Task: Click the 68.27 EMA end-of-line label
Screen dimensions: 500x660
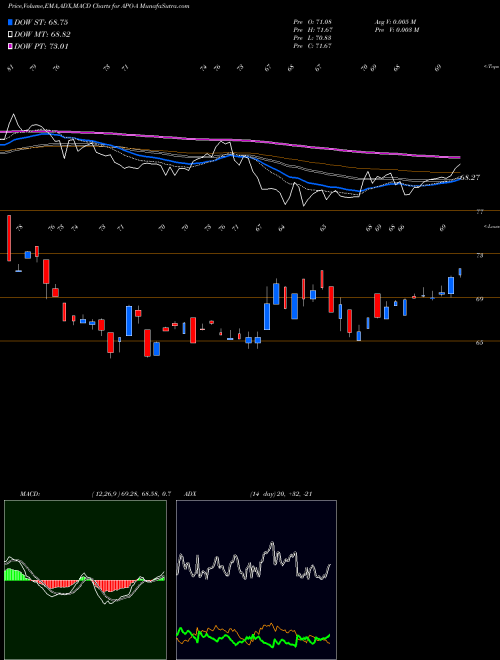Action: (x=470, y=178)
